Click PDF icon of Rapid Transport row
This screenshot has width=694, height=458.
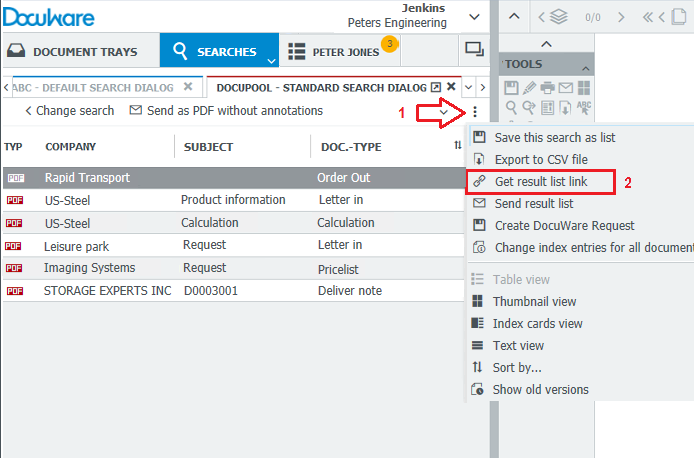tap(14, 178)
